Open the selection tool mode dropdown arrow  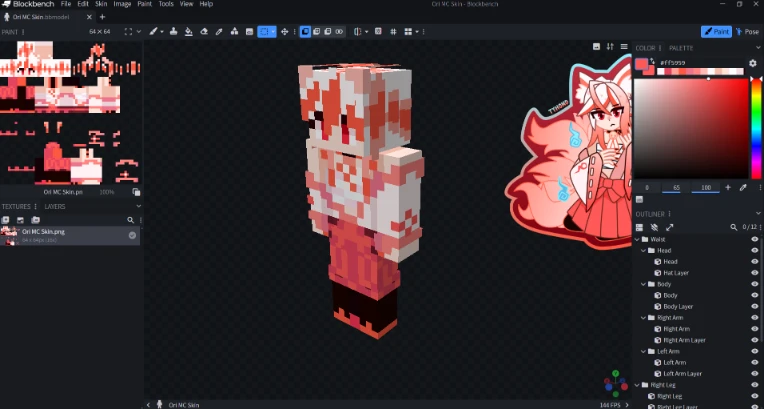[x=273, y=32]
